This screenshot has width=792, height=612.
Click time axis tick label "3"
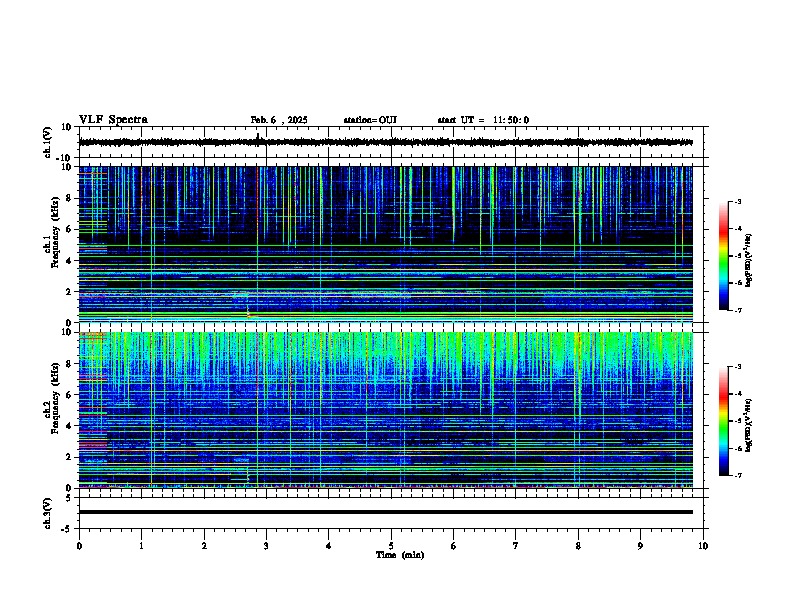click(x=266, y=546)
